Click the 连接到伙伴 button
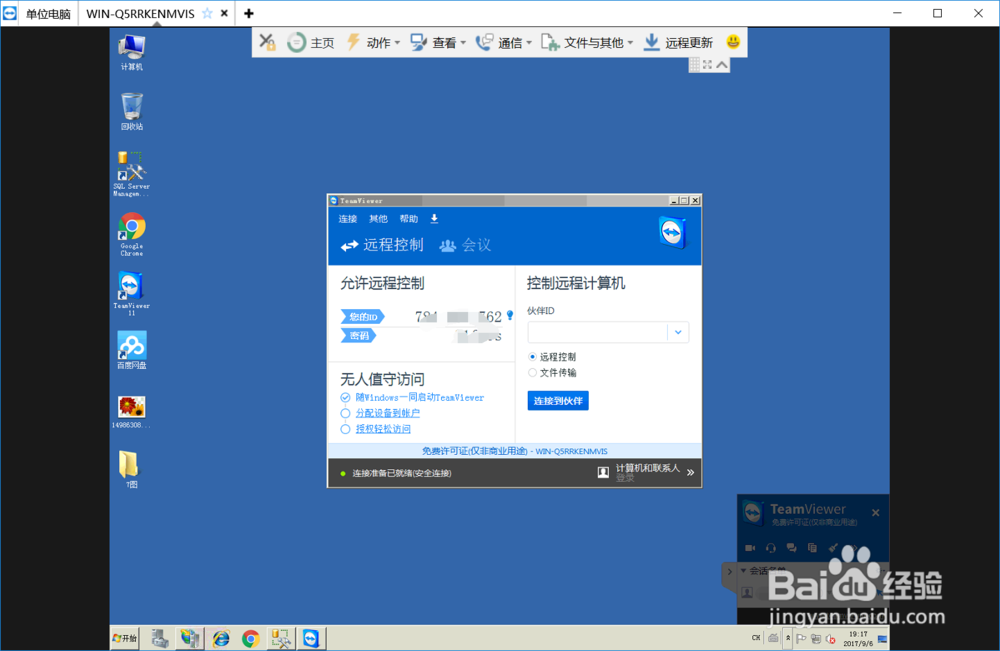 pos(558,400)
